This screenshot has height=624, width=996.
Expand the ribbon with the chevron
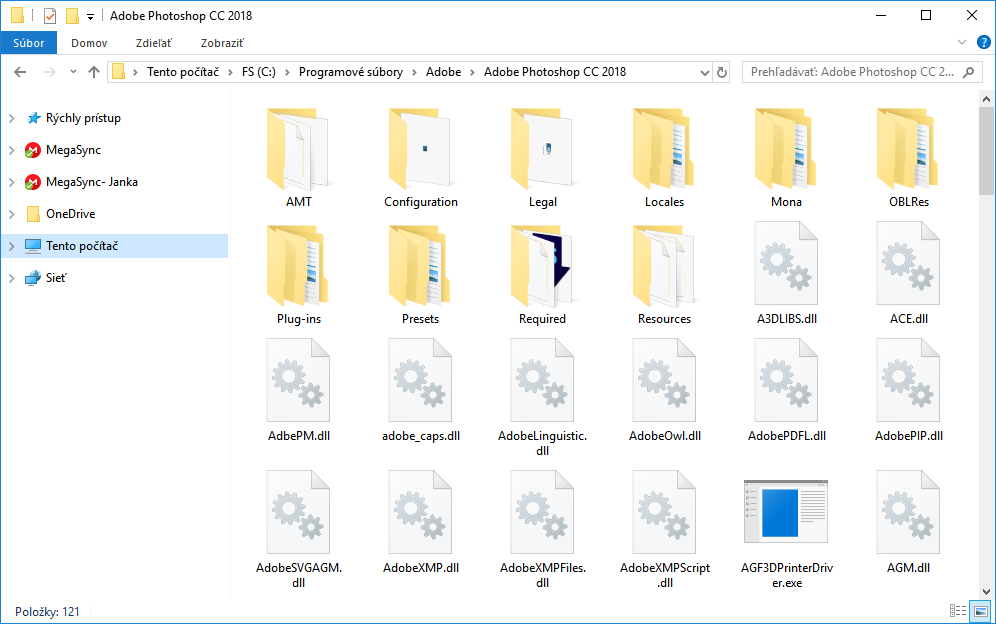[x=962, y=43]
